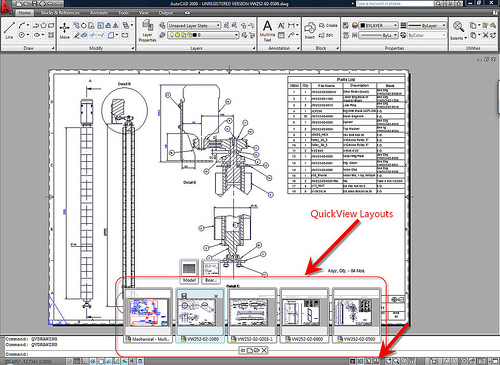The height and width of the screenshot is (365, 500).
Task: Close the QuickView toolbar with X
Action: [264, 350]
